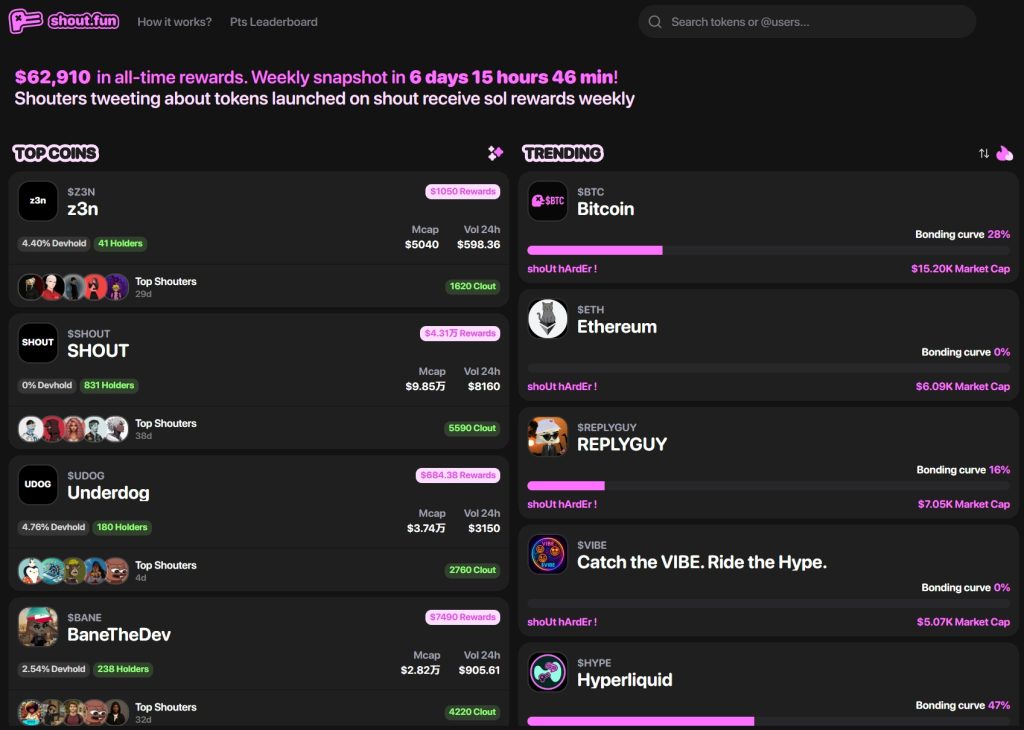Select the UDOG token icon
The image size is (1024, 730).
(38, 484)
